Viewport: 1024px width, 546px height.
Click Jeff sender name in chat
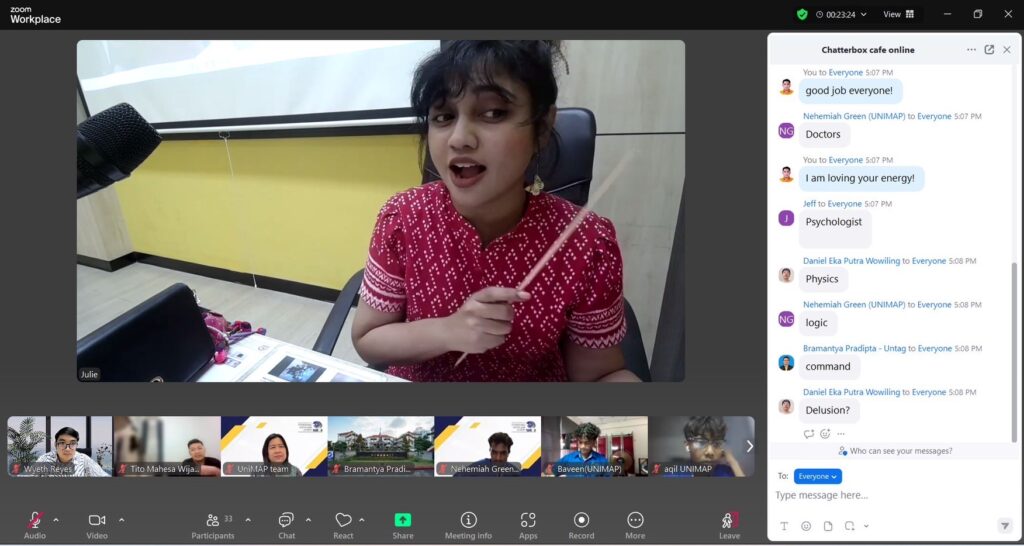pyautogui.click(x=809, y=204)
